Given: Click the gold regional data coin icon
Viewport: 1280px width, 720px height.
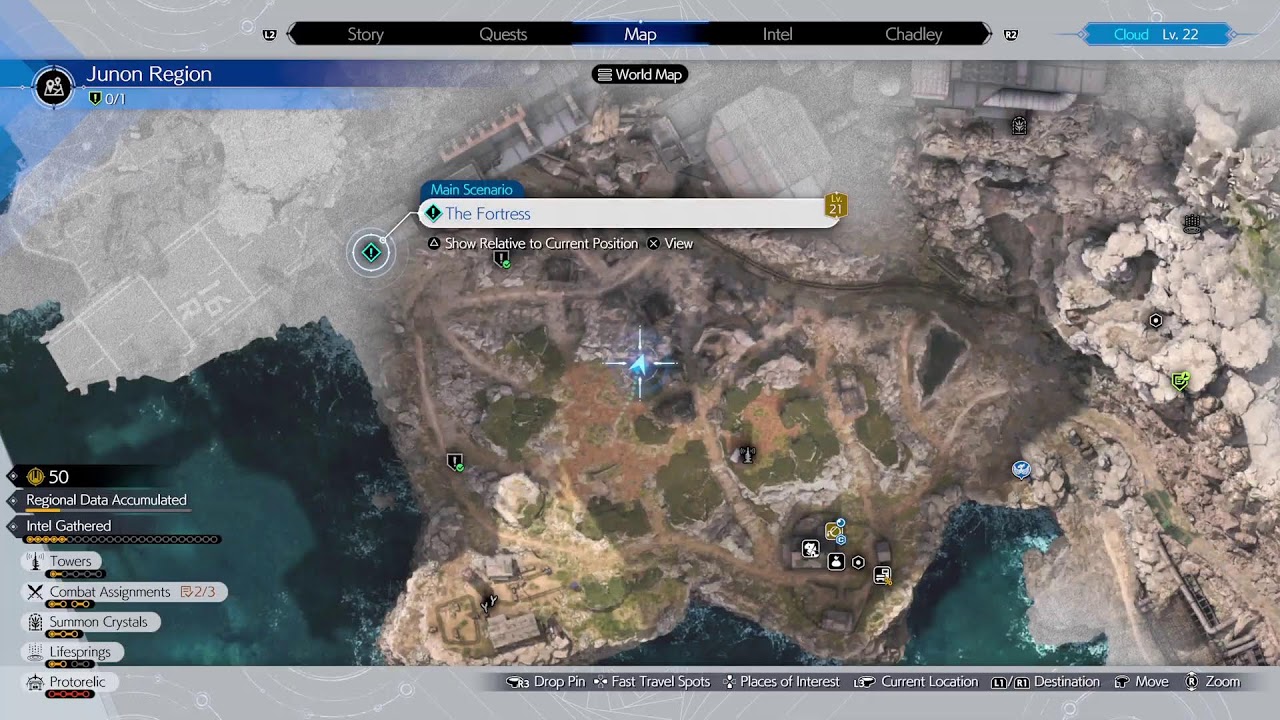Looking at the screenshot, I should [x=37, y=477].
